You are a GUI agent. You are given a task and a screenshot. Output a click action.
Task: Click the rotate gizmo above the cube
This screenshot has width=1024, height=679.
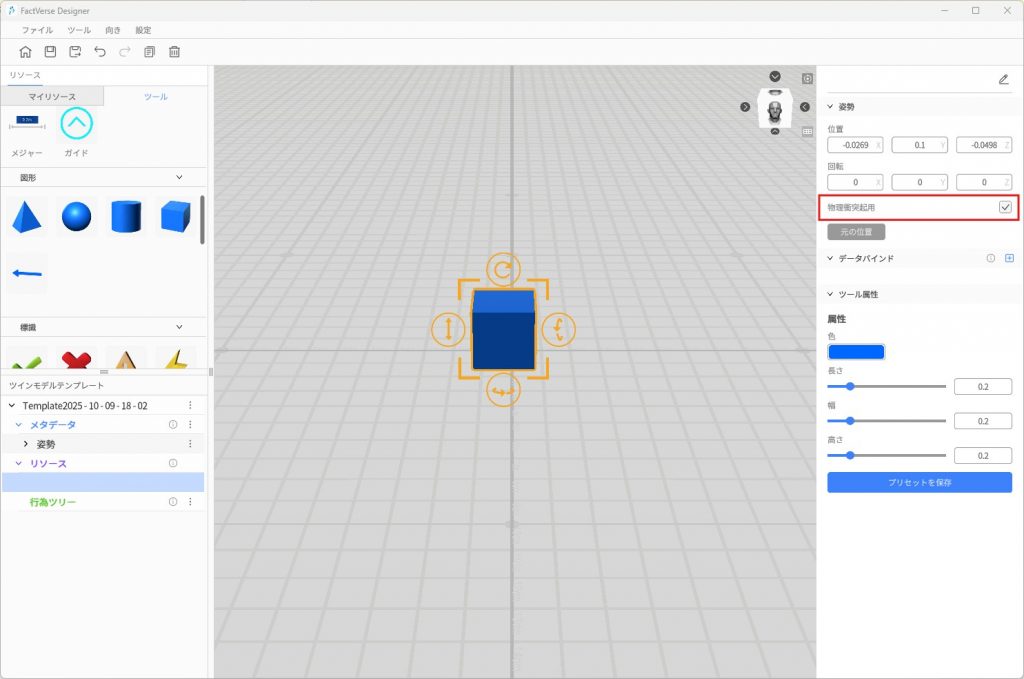(x=503, y=269)
